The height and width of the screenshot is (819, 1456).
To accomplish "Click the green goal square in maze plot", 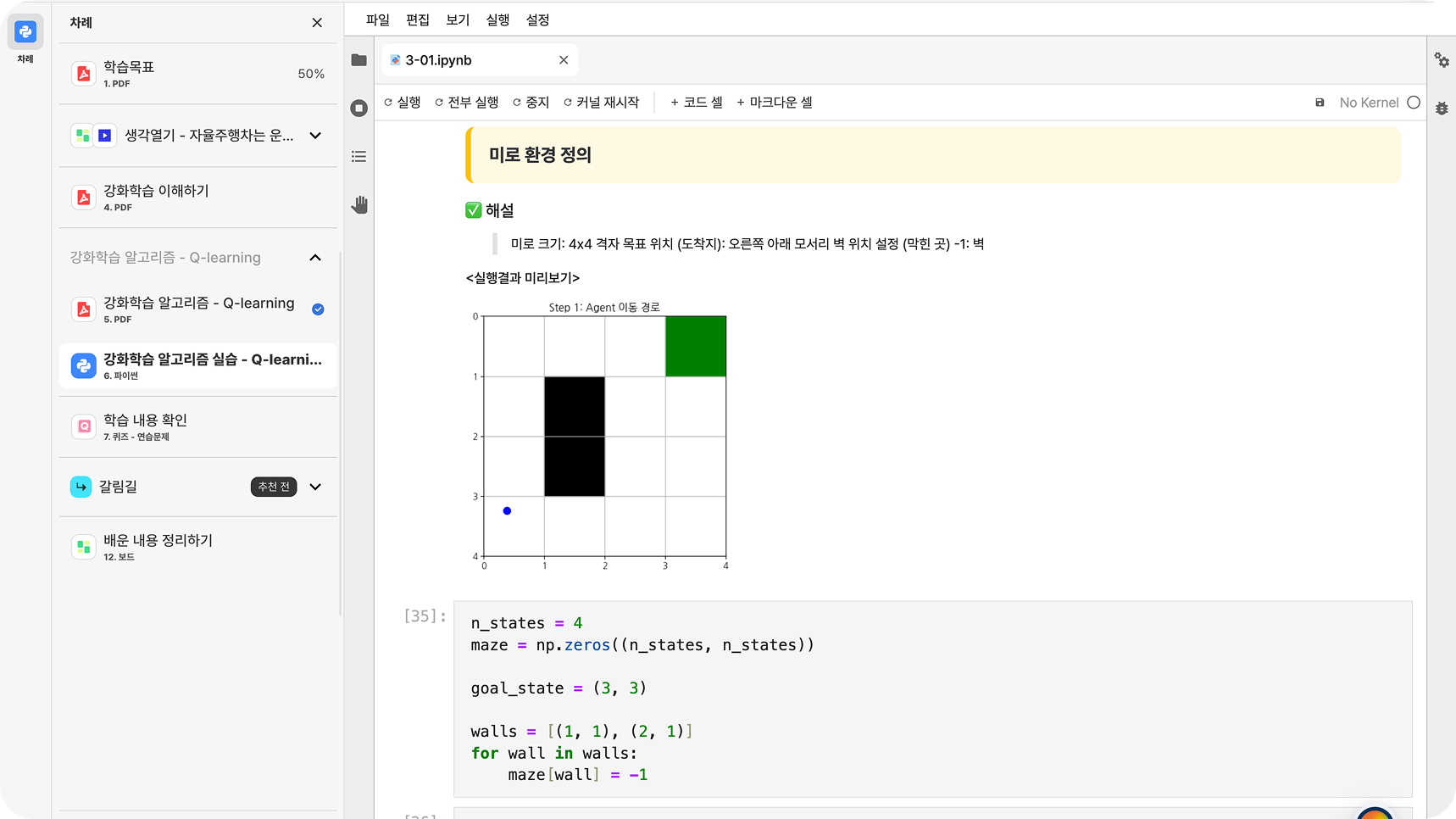I will [695, 347].
